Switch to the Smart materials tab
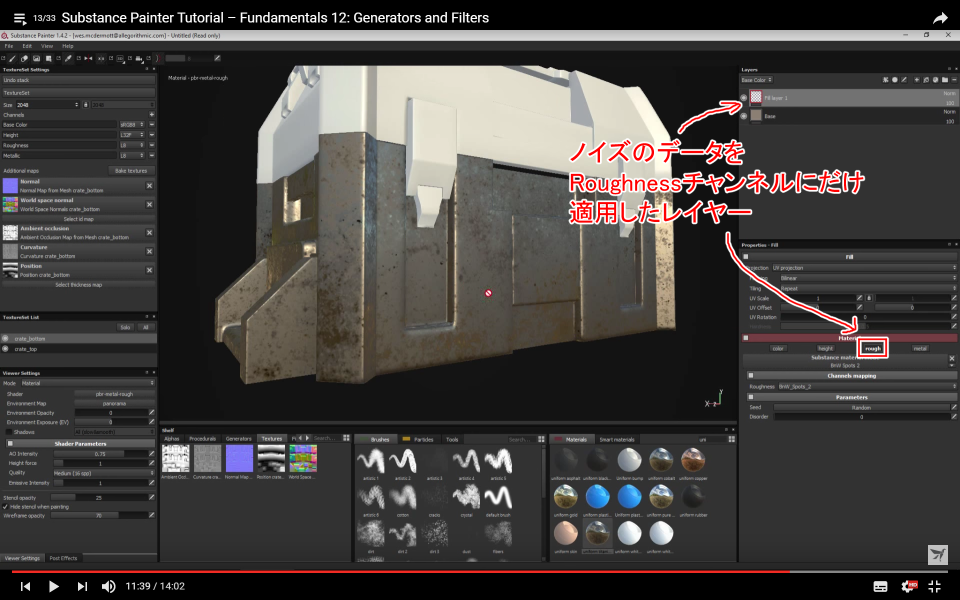Image resolution: width=960 pixels, height=600 pixels. (617, 439)
